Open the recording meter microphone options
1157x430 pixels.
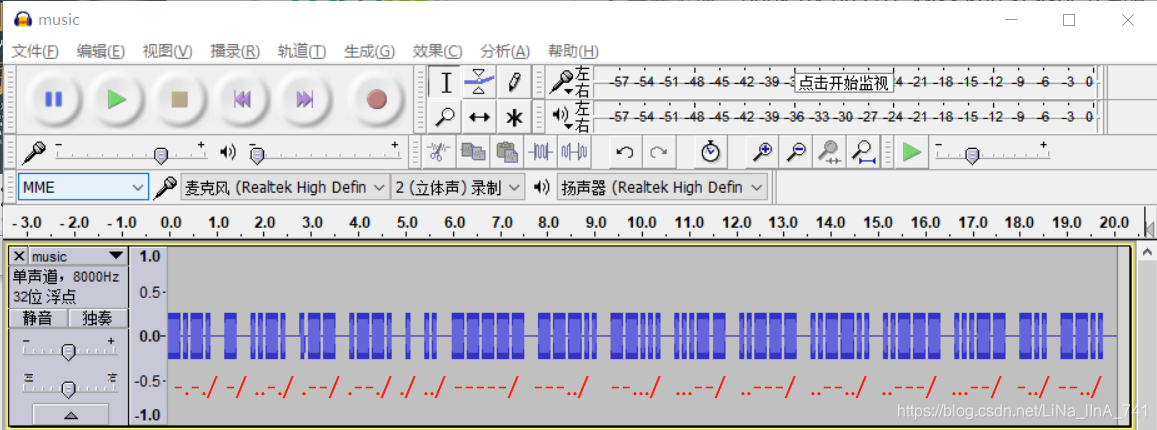tap(562, 83)
